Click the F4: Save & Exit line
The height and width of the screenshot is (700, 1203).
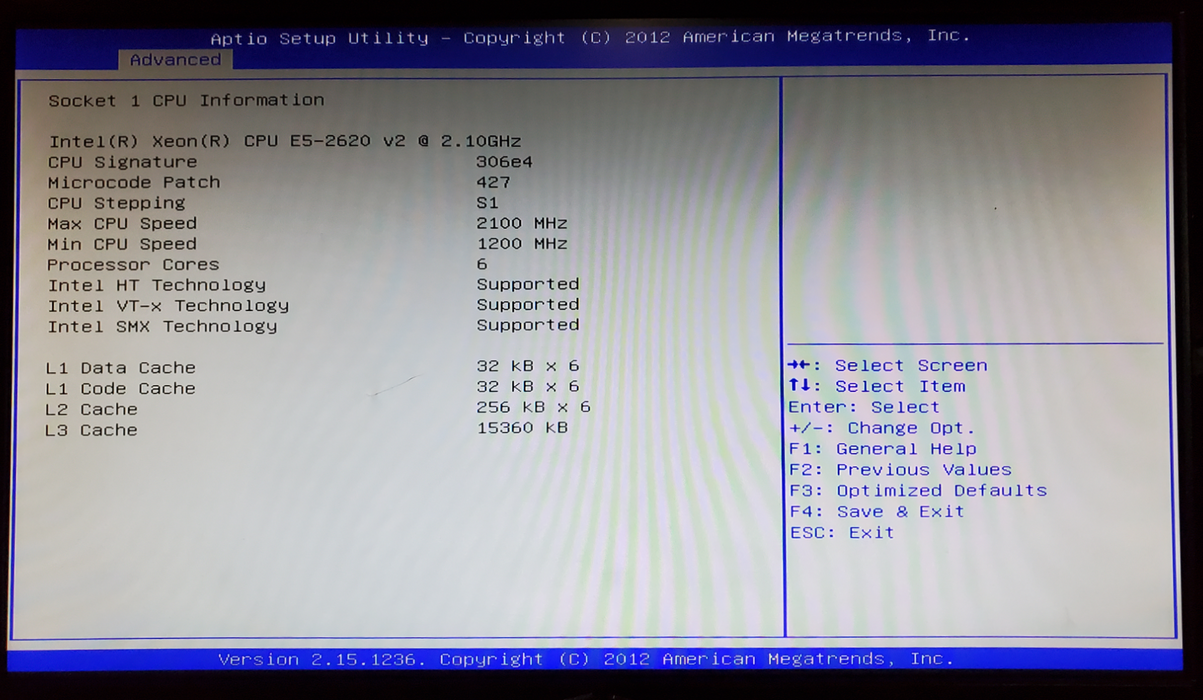(877, 512)
